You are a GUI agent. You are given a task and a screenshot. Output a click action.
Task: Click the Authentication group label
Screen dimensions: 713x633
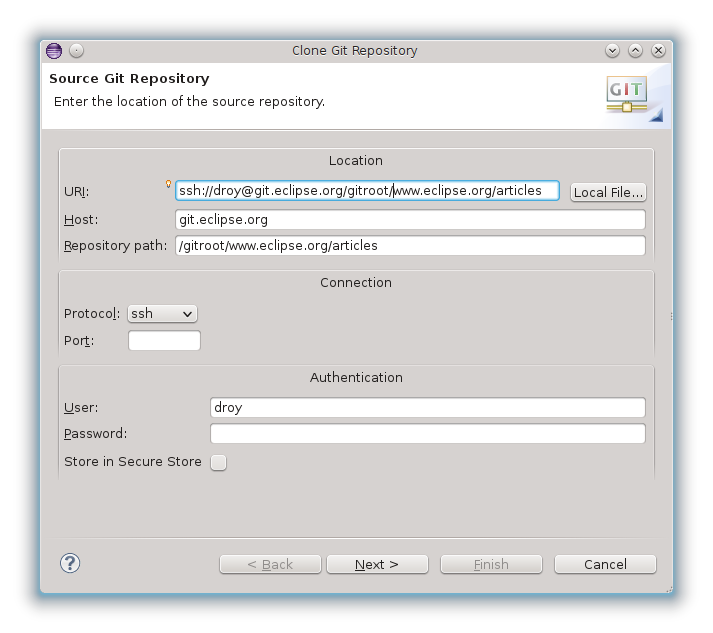(356, 377)
